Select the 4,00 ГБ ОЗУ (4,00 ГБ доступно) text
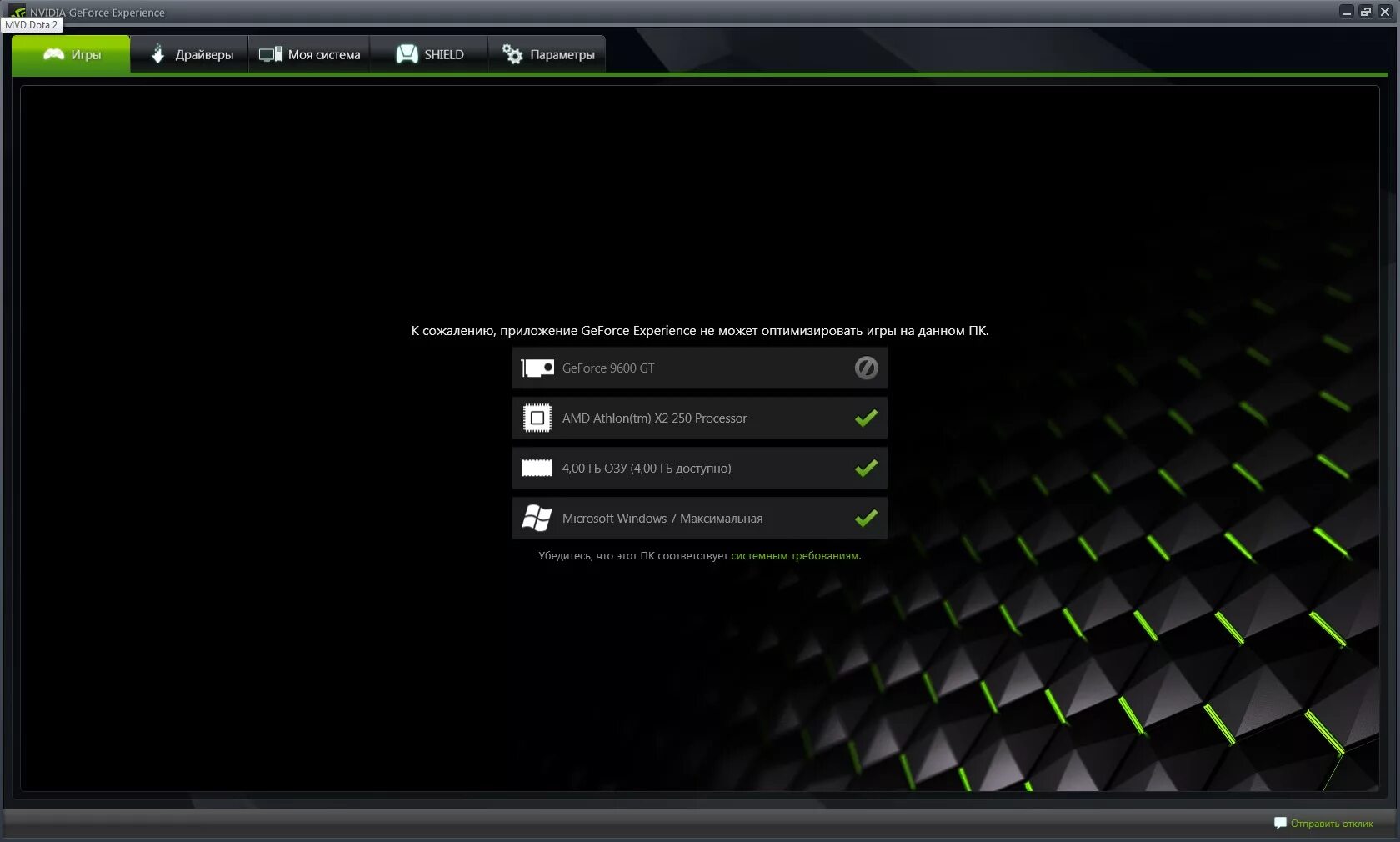The image size is (1400, 842). [647, 468]
